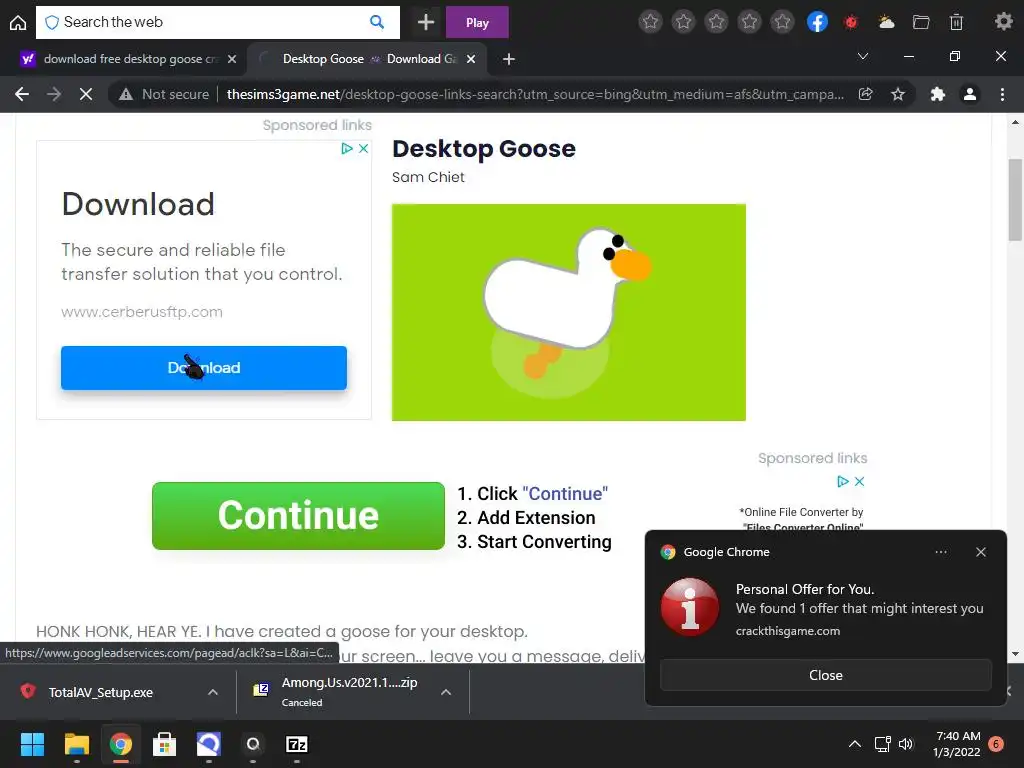Expand TotalAV_Setup.exe download options
The height and width of the screenshot is (768, 1024).
coord(213,692)
